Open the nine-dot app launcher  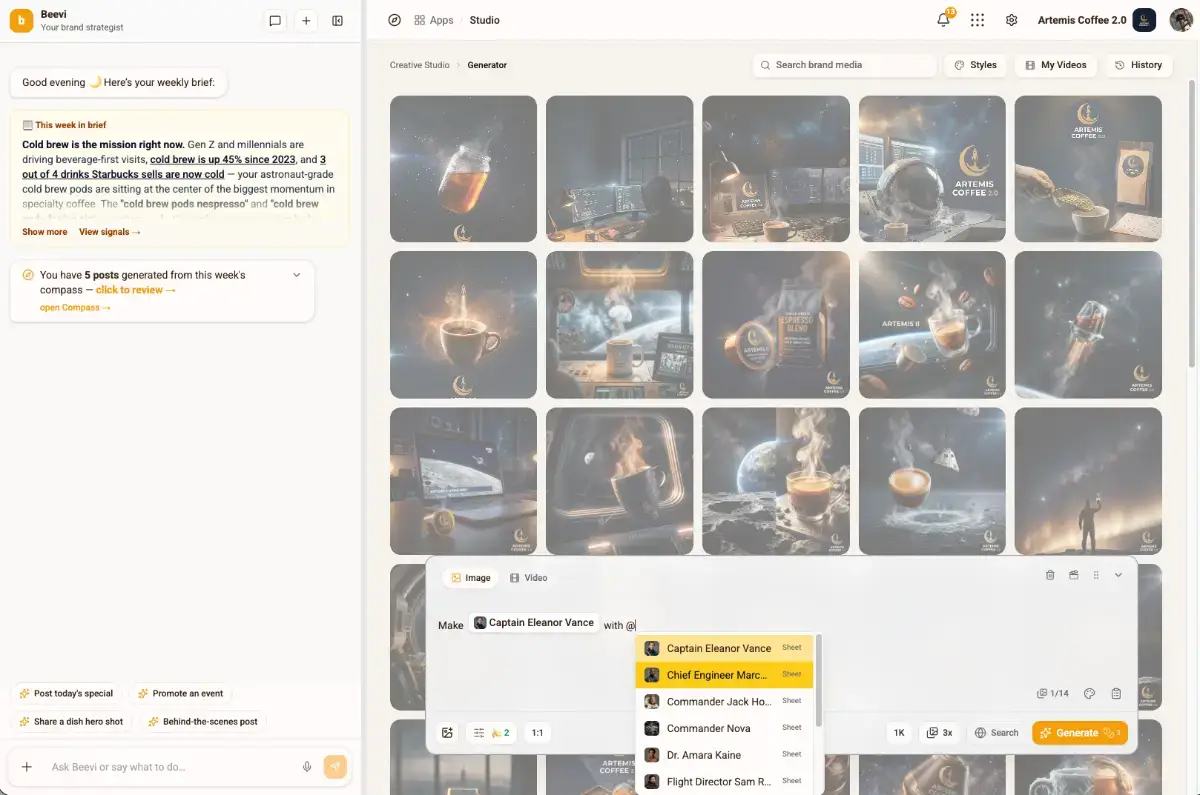coord(978,20)
